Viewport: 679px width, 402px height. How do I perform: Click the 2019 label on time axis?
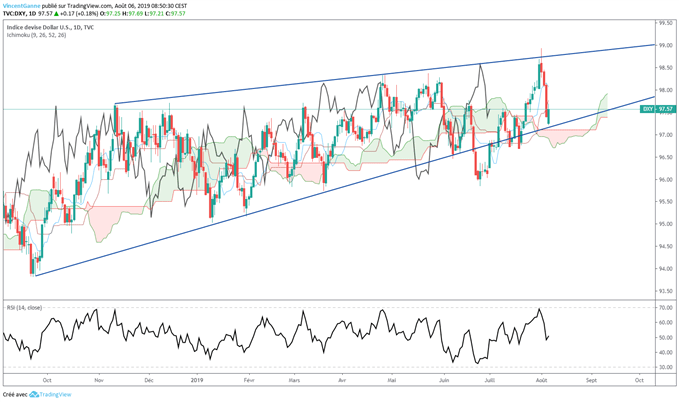coord(197,380)
